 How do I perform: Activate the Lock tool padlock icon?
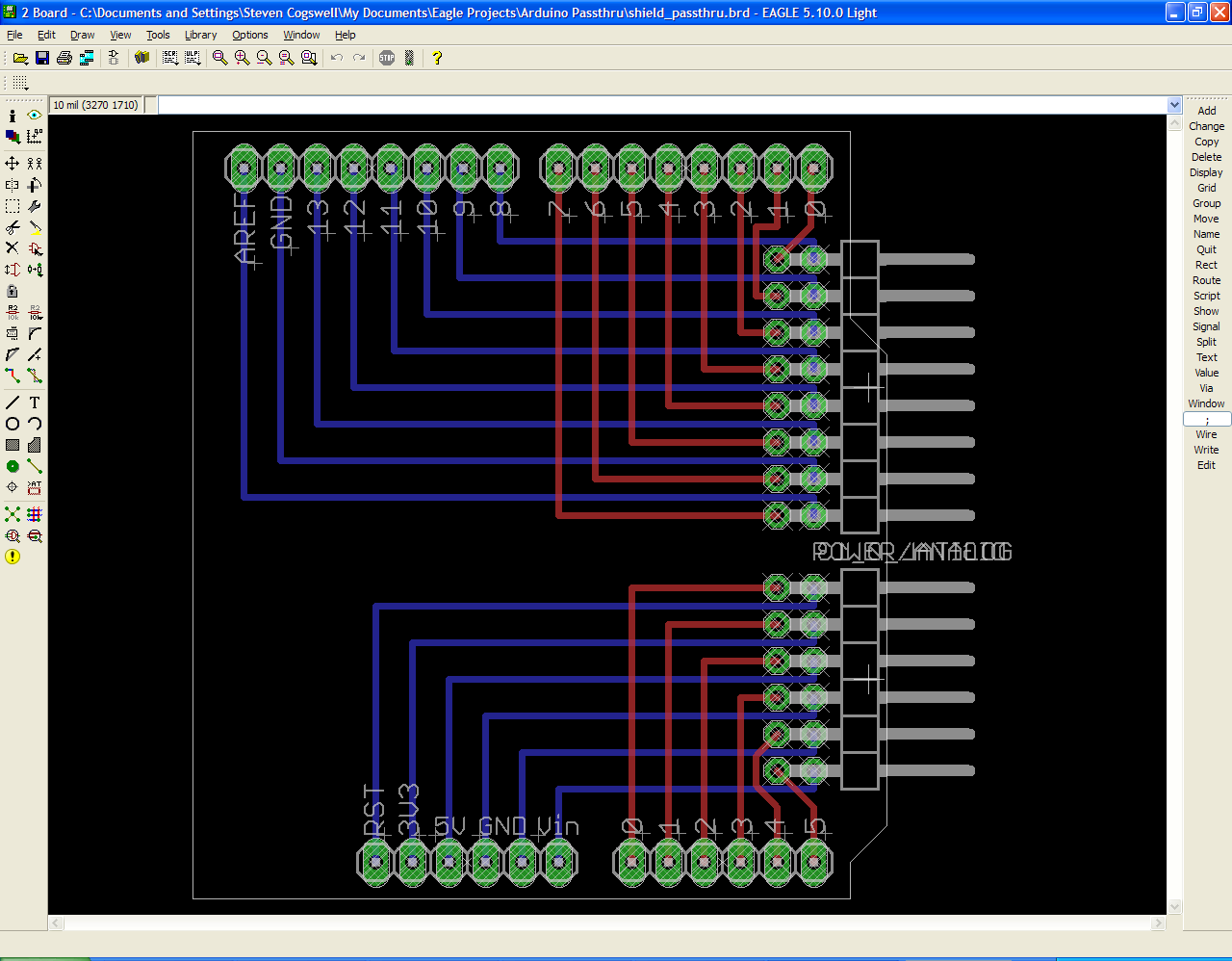point(13,291)
